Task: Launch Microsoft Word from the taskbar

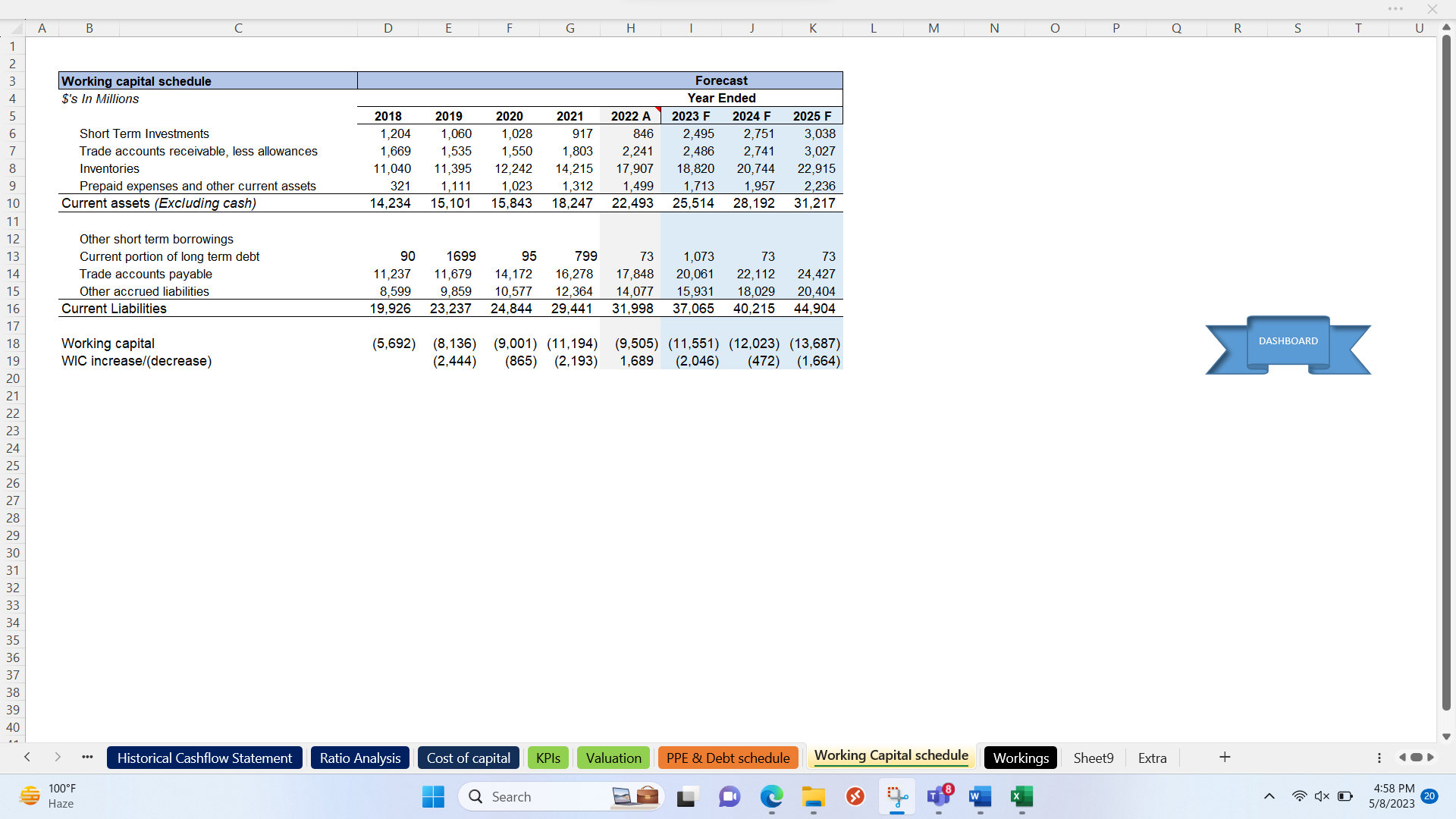Action: (979, 798)
